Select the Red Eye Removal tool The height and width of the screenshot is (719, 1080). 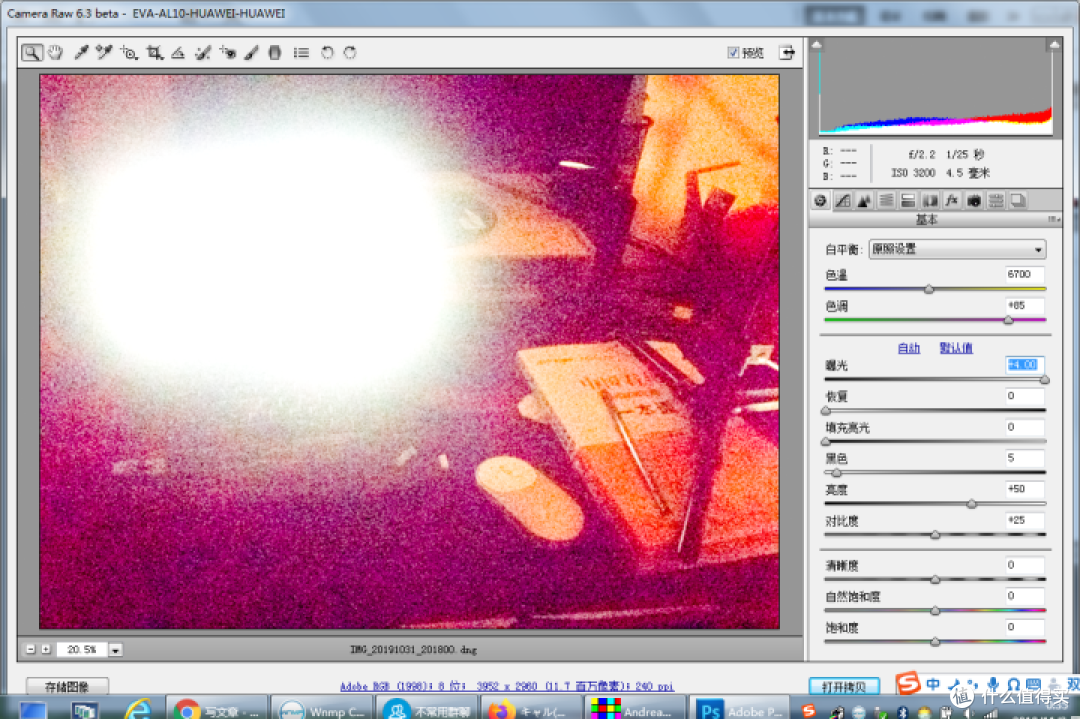[x=227, y=52]
